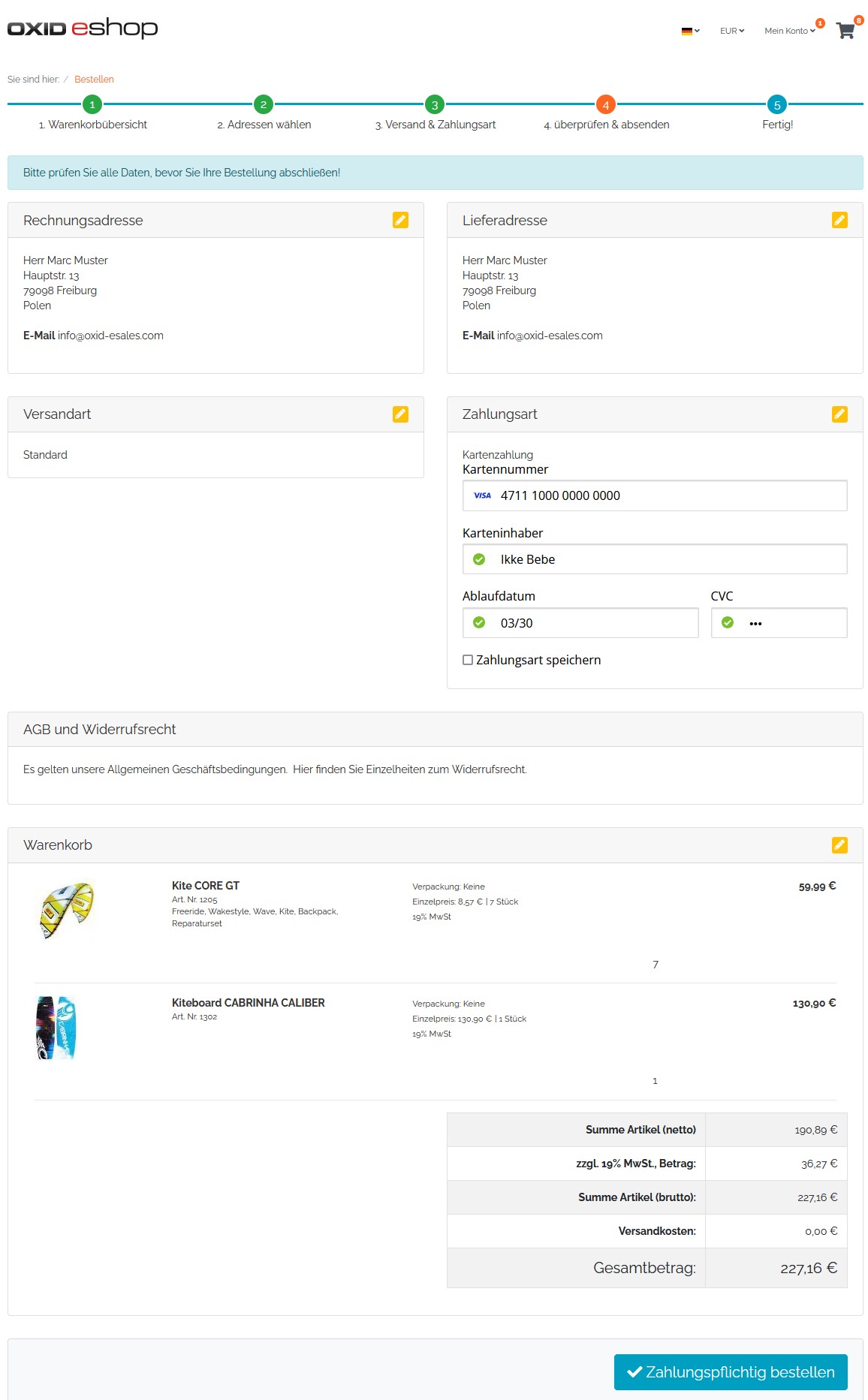
Task: Switch to step 3 Versand & Zahlungsart
Action: click(x=435, y=105)
